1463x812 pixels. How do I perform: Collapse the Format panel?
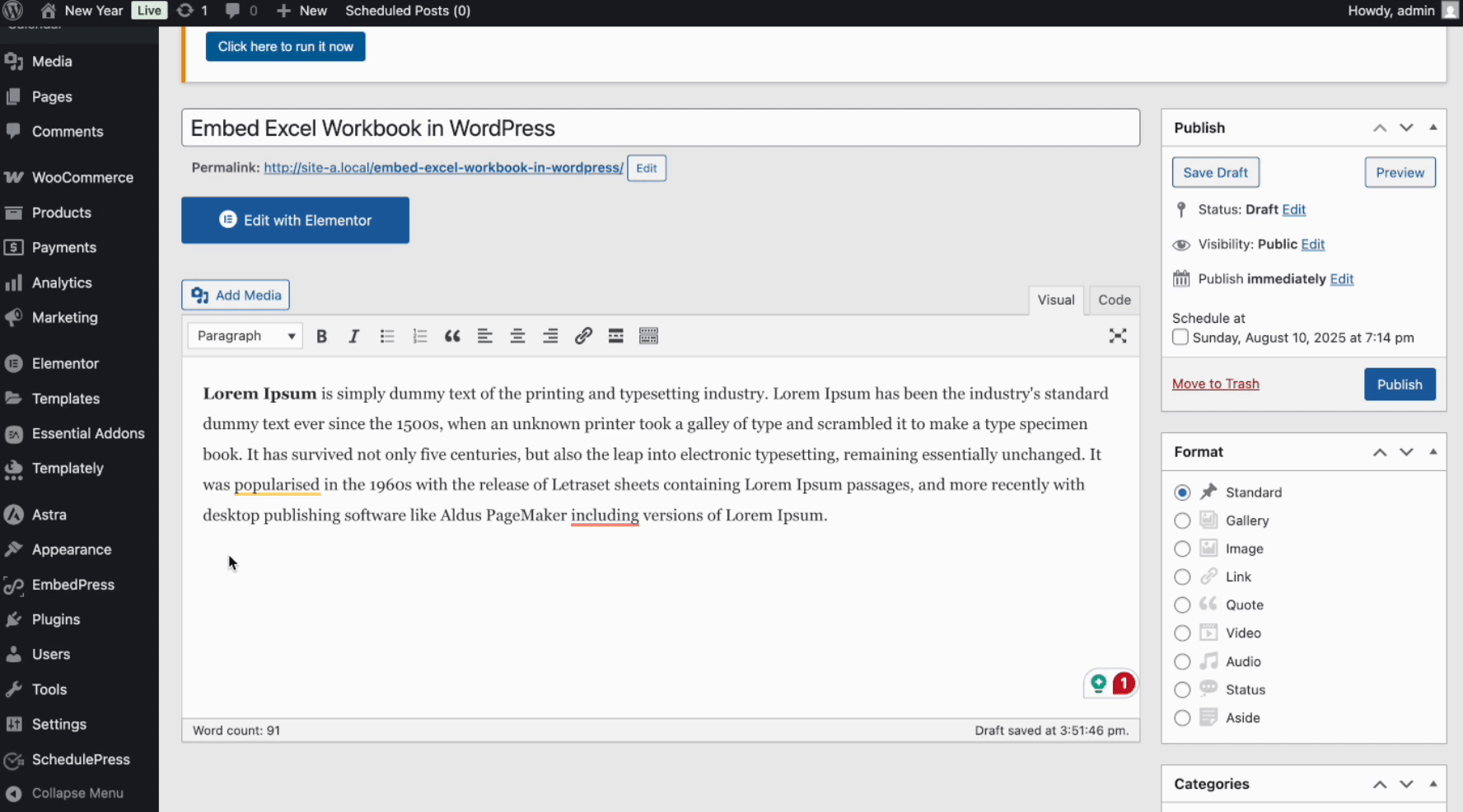(x=1433, y=452)
